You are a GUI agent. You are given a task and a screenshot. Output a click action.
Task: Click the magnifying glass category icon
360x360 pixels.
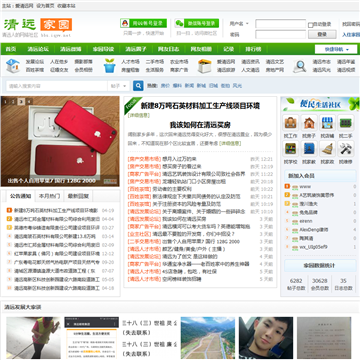tap(300, 66)
